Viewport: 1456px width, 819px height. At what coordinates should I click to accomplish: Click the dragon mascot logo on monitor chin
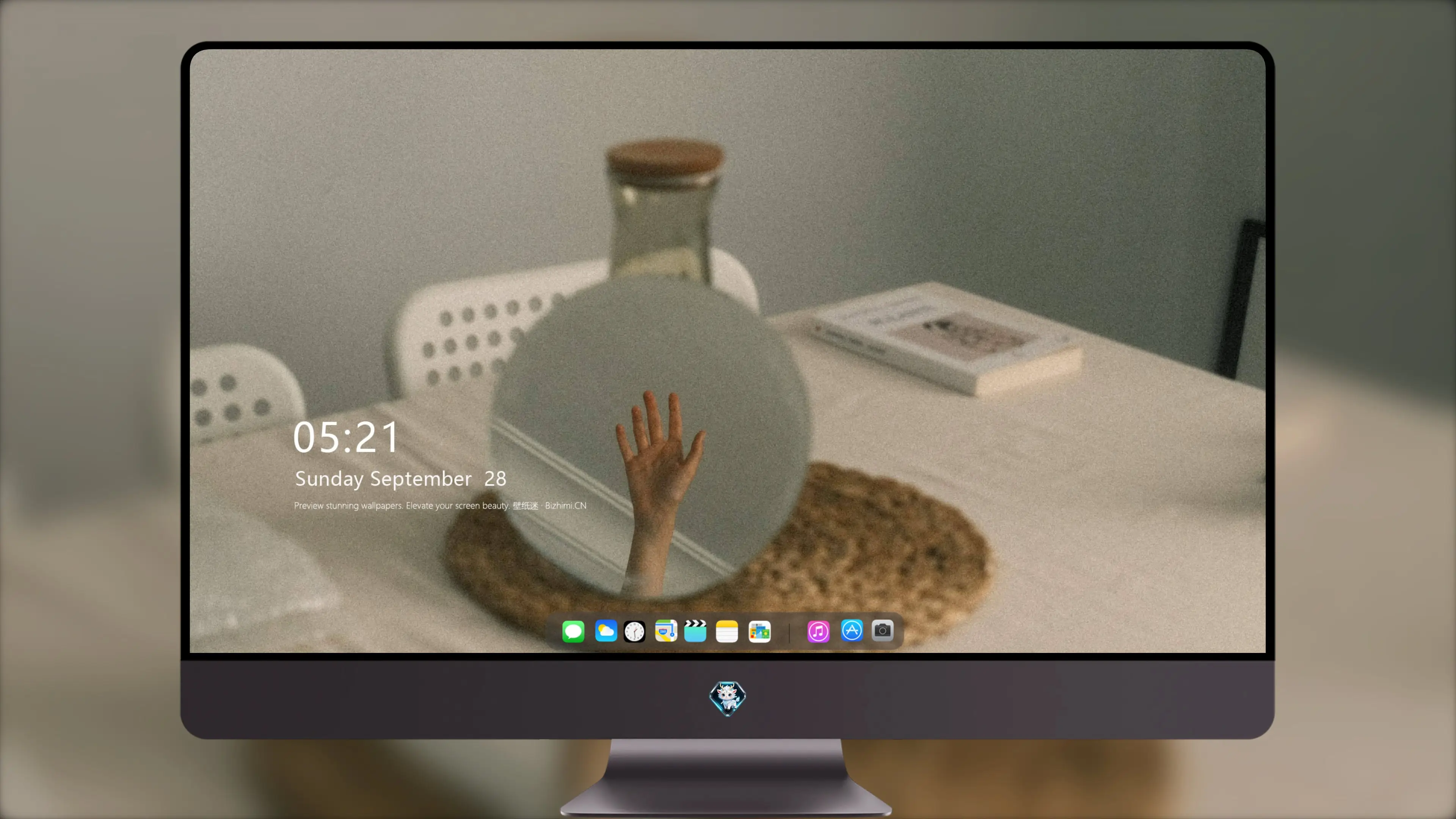point(728,698)
